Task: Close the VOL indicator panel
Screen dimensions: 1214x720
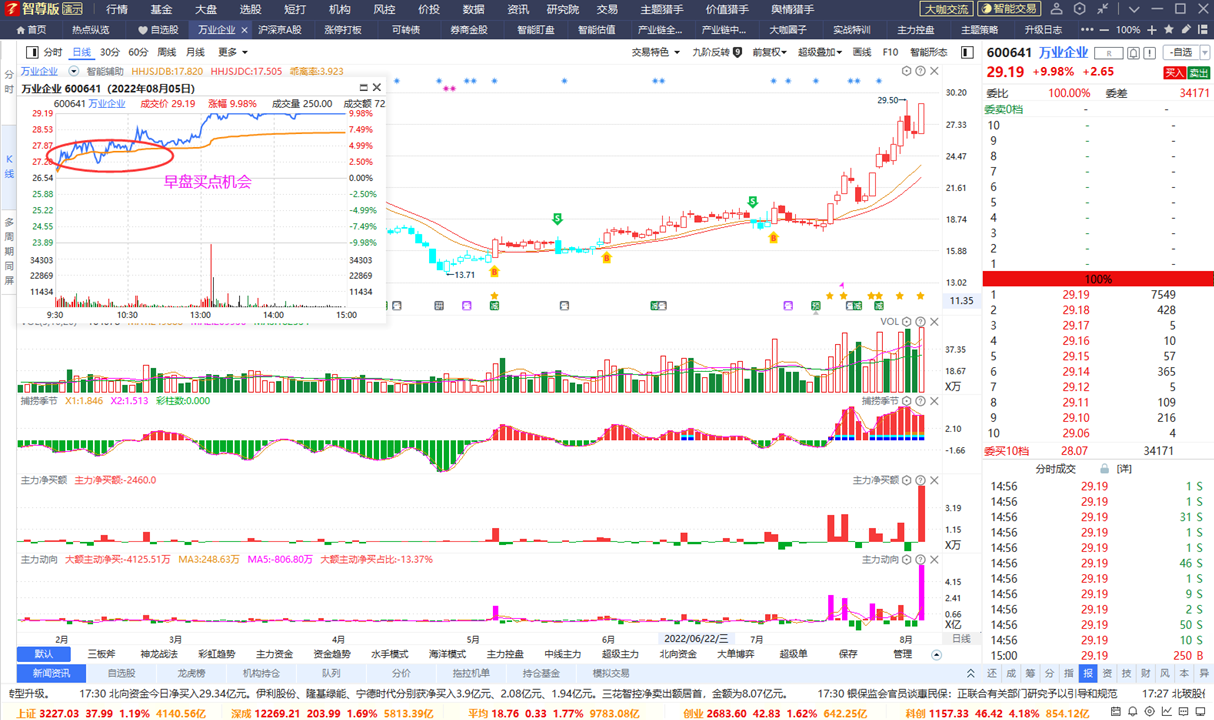Action: [934, 322]
